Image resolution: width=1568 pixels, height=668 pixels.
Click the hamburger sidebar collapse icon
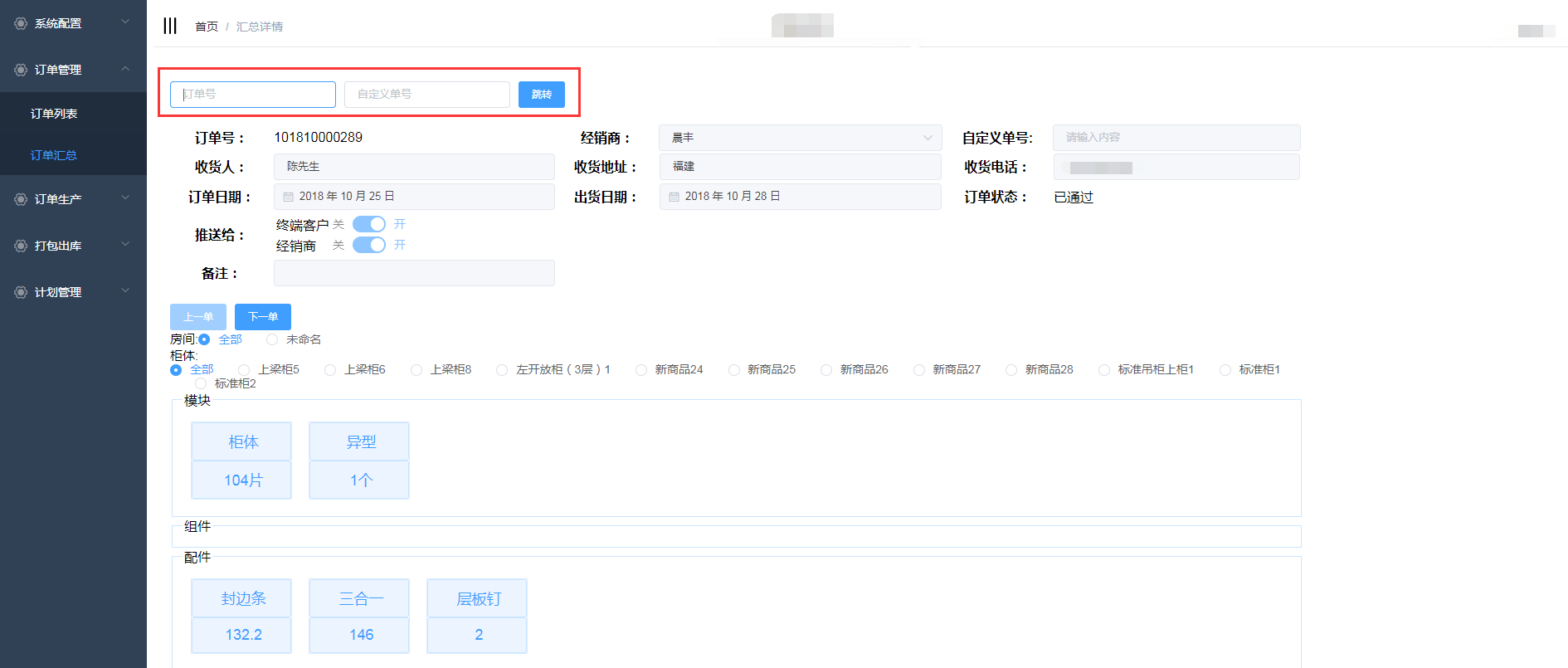[170, 26]
